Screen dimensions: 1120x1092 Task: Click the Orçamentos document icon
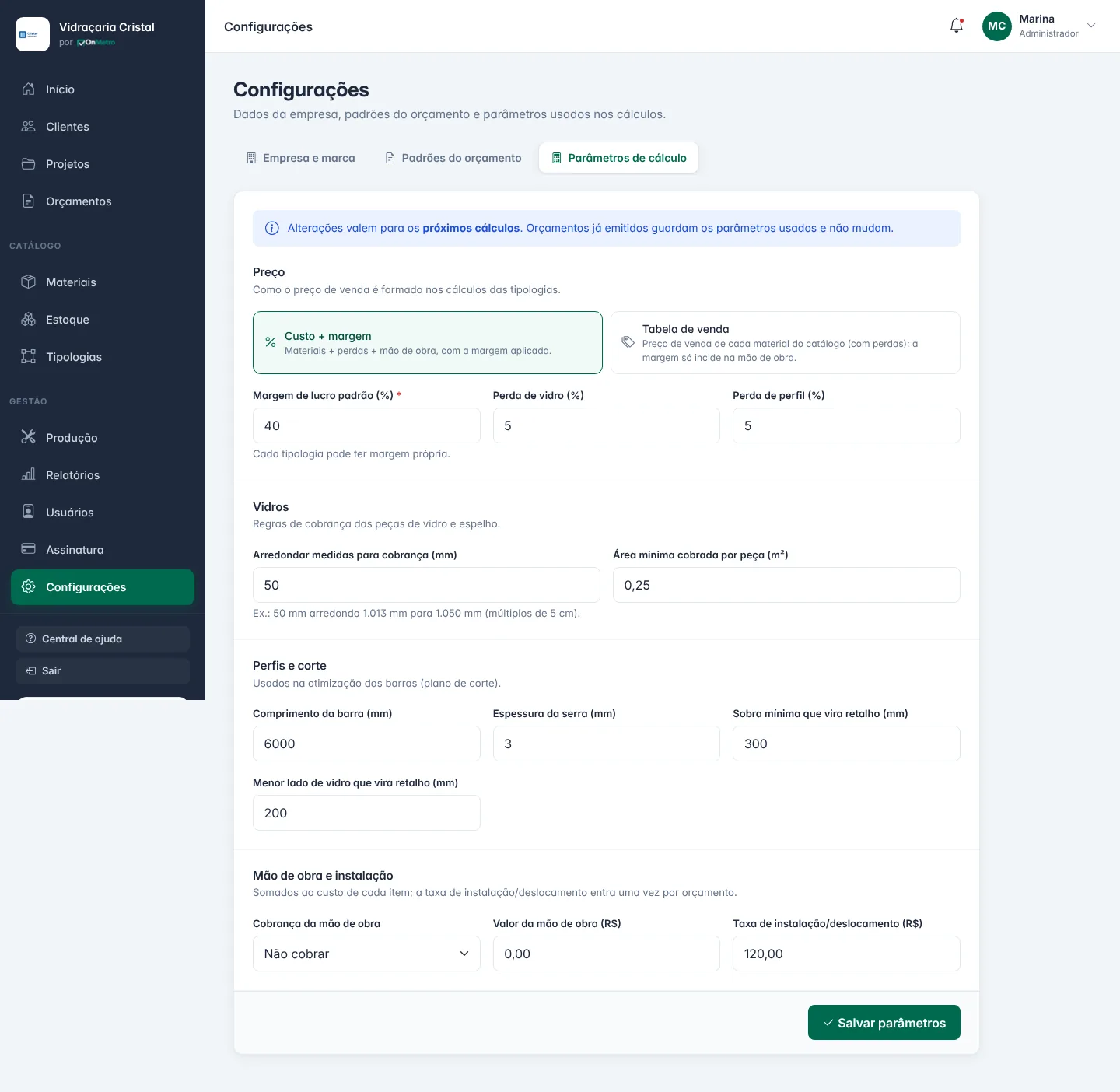[29, 201]
